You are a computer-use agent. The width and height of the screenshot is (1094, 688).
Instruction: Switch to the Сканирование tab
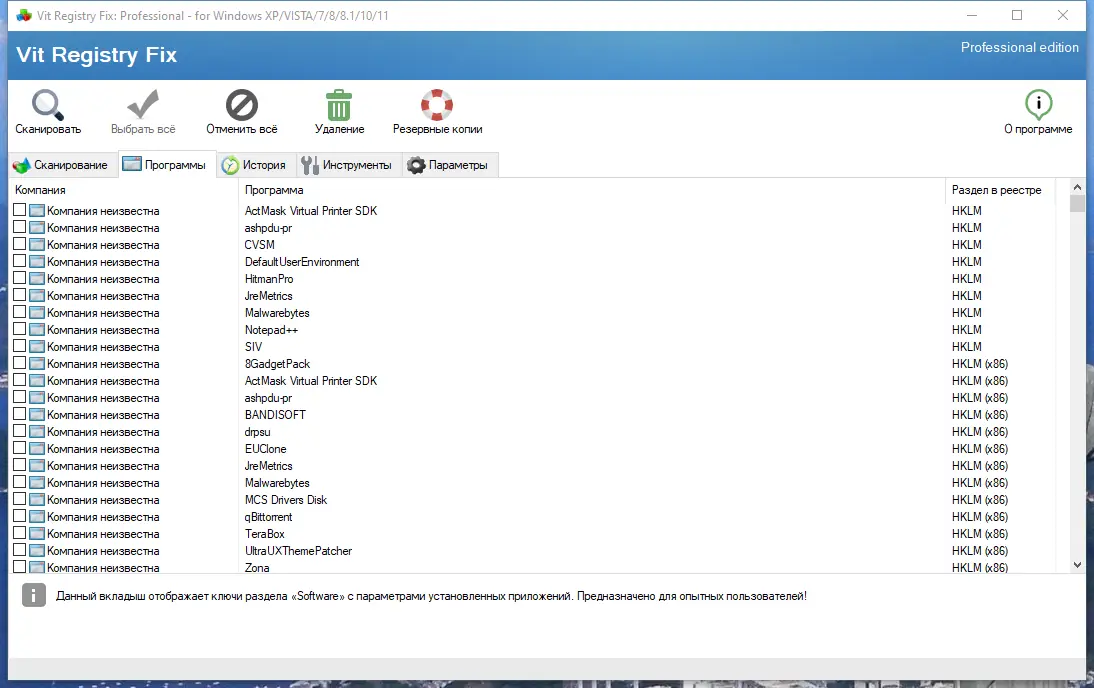[x=63, y=165]
